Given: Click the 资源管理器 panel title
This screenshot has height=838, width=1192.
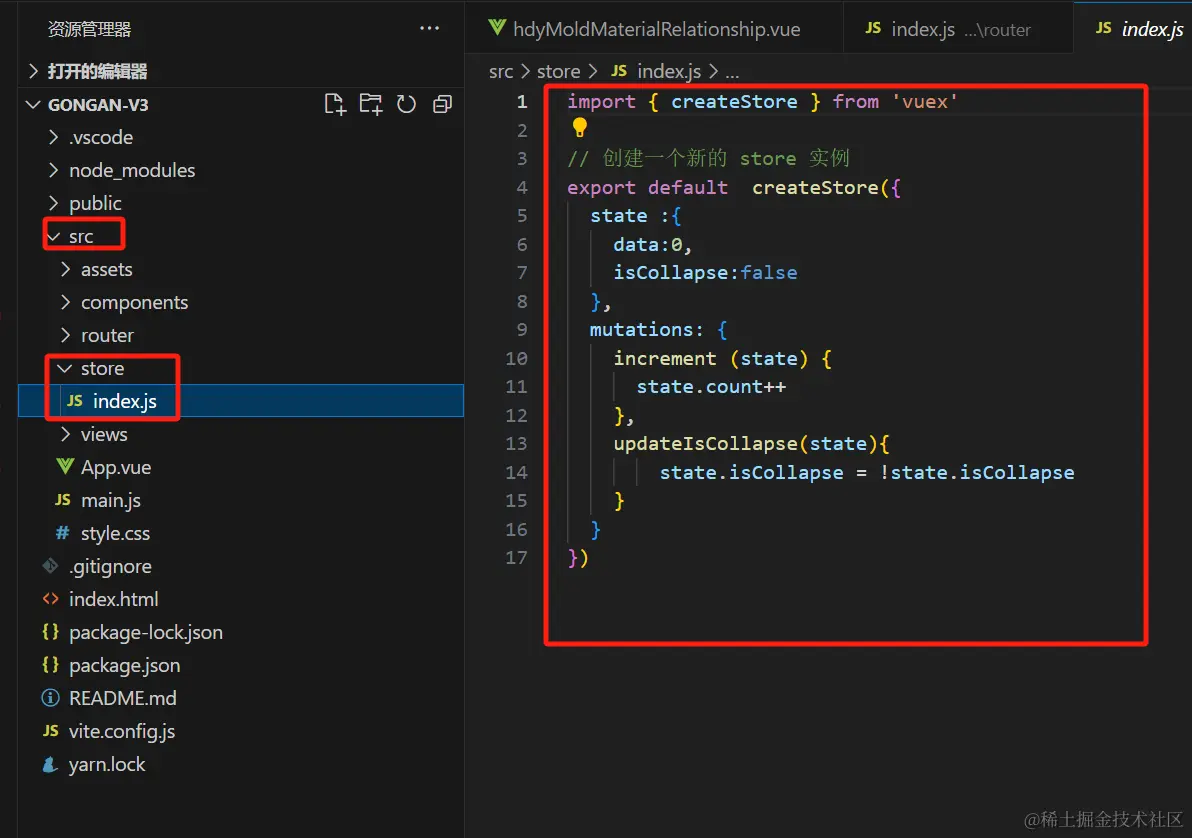Looking at the screenshot, I should 89,29.
